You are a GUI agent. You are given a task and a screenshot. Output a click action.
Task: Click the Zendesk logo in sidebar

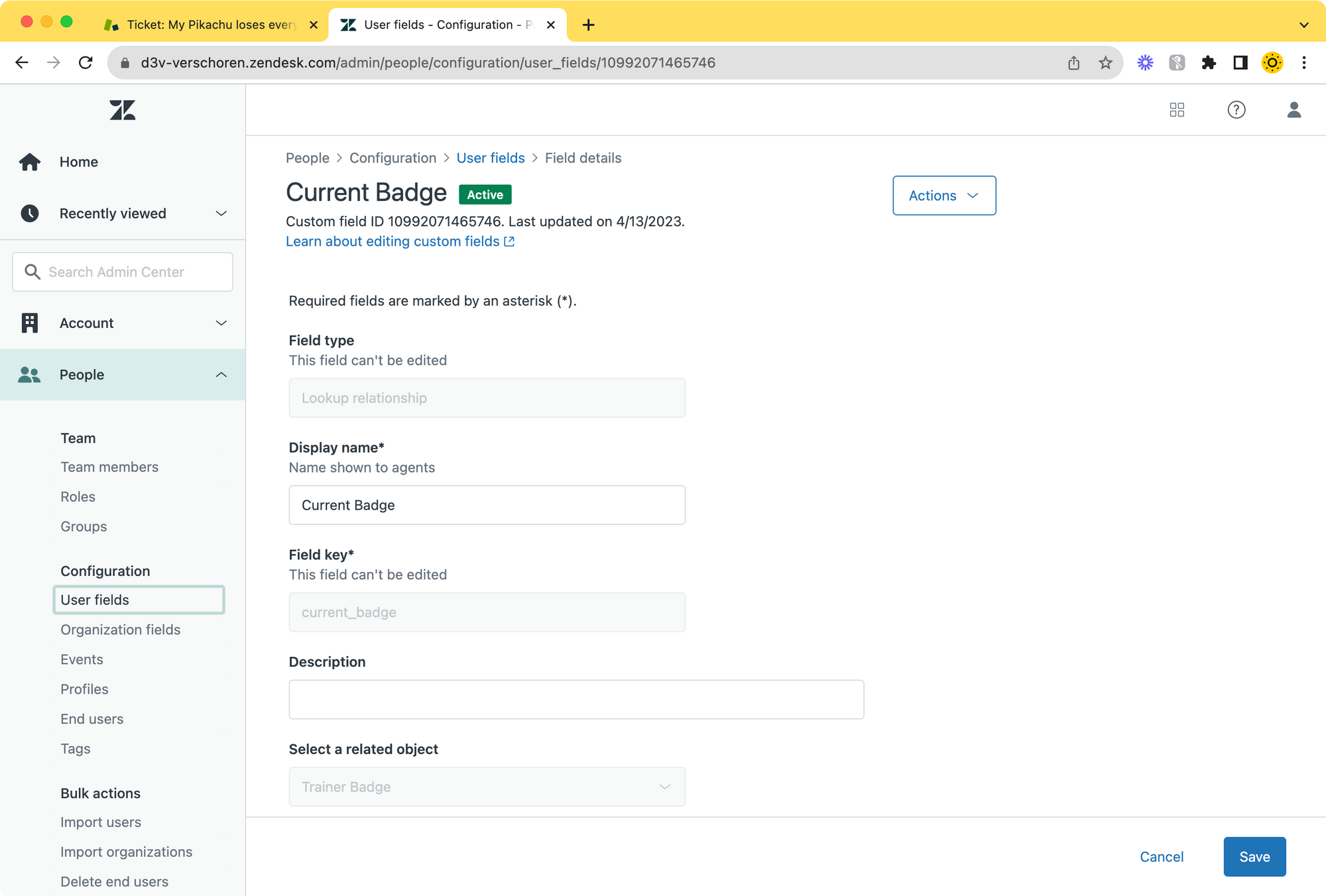[123, 110]
